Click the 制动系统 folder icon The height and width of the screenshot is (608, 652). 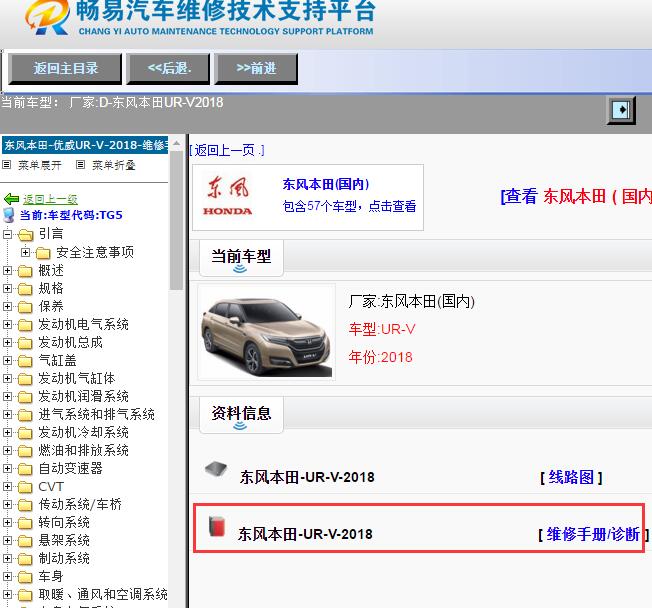(25, 559)
